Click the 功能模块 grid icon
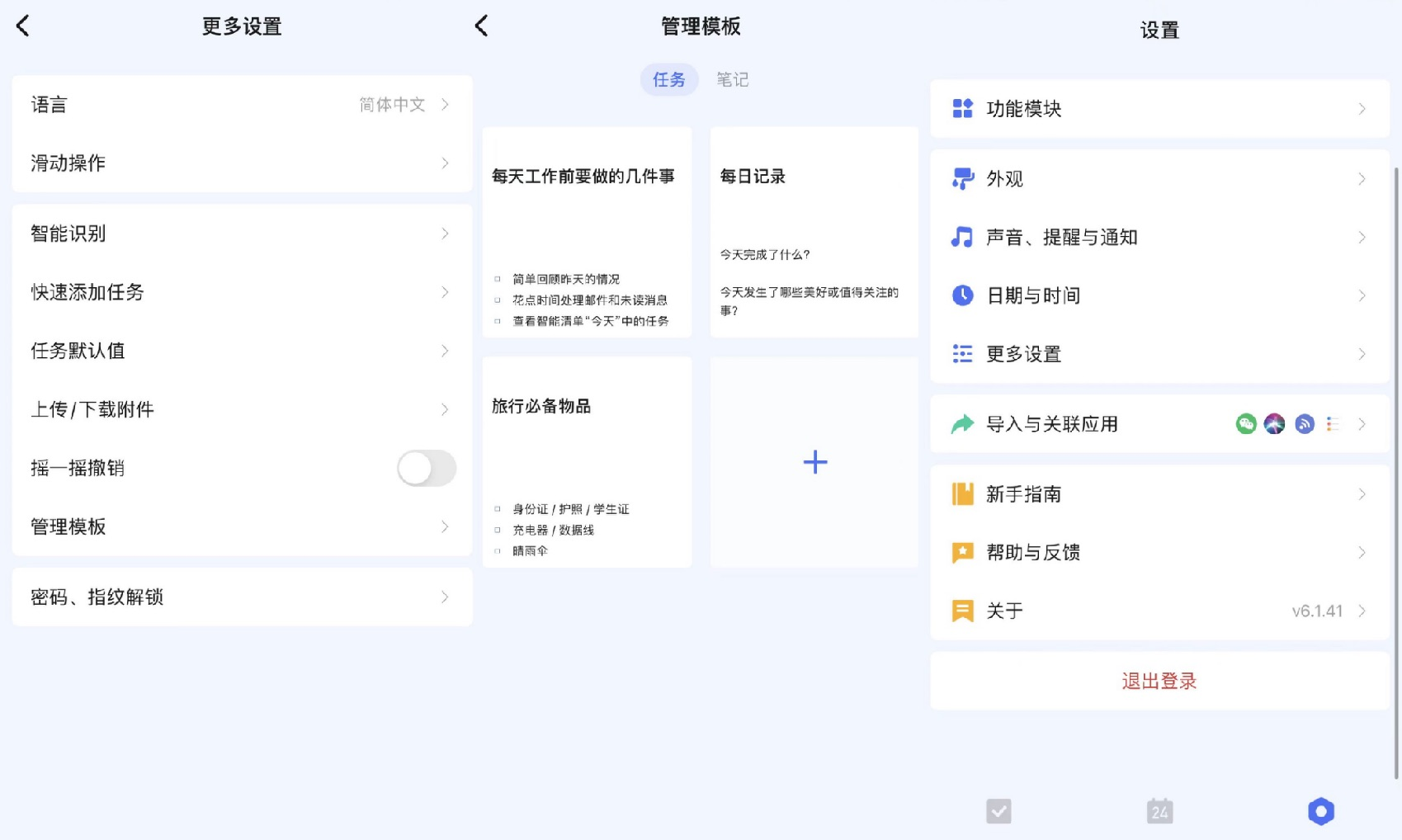Image resolution: width=1402 pixels, height=840 pixels. [962, 109]
